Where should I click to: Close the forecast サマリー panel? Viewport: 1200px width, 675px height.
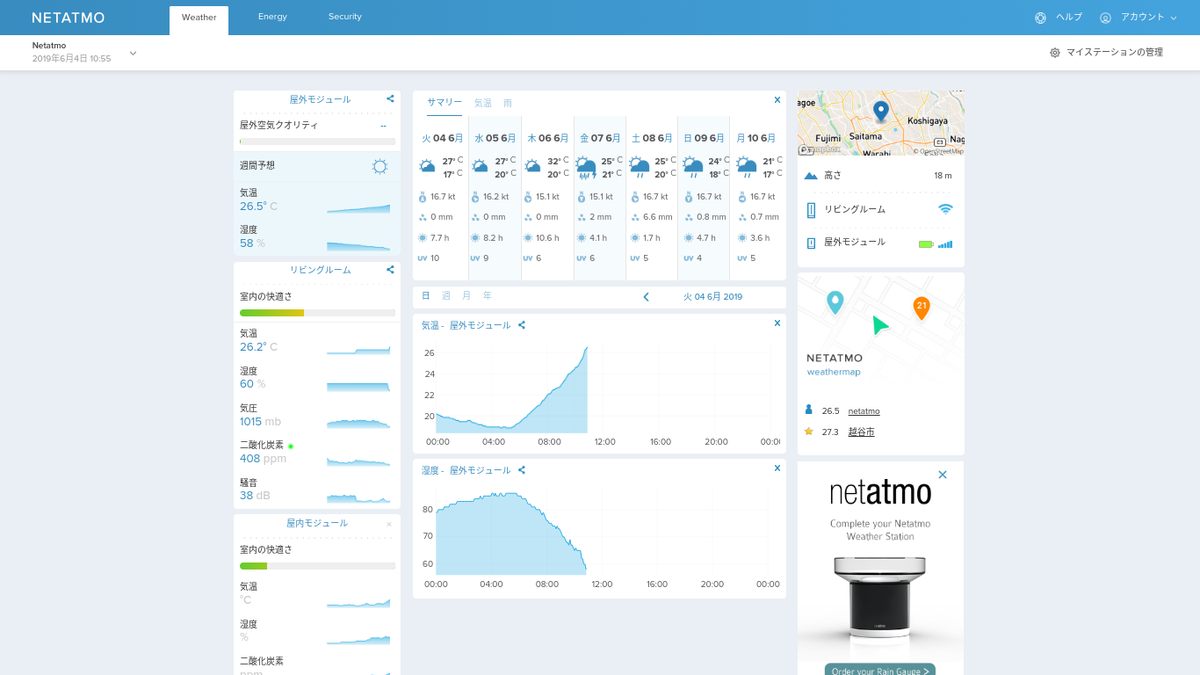coord(777,100)
